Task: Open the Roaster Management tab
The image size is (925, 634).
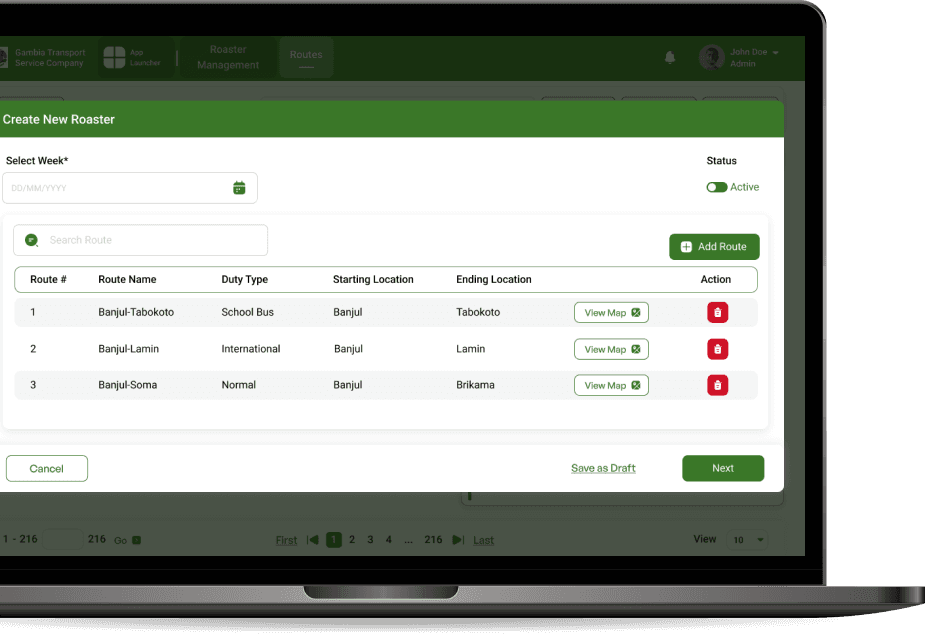Action: point(228,57)
